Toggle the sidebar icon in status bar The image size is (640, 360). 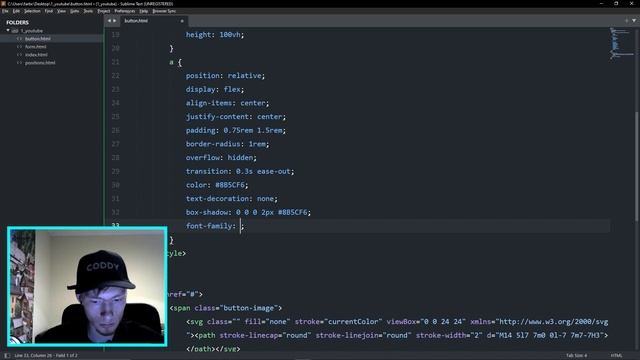coord(7,356)
